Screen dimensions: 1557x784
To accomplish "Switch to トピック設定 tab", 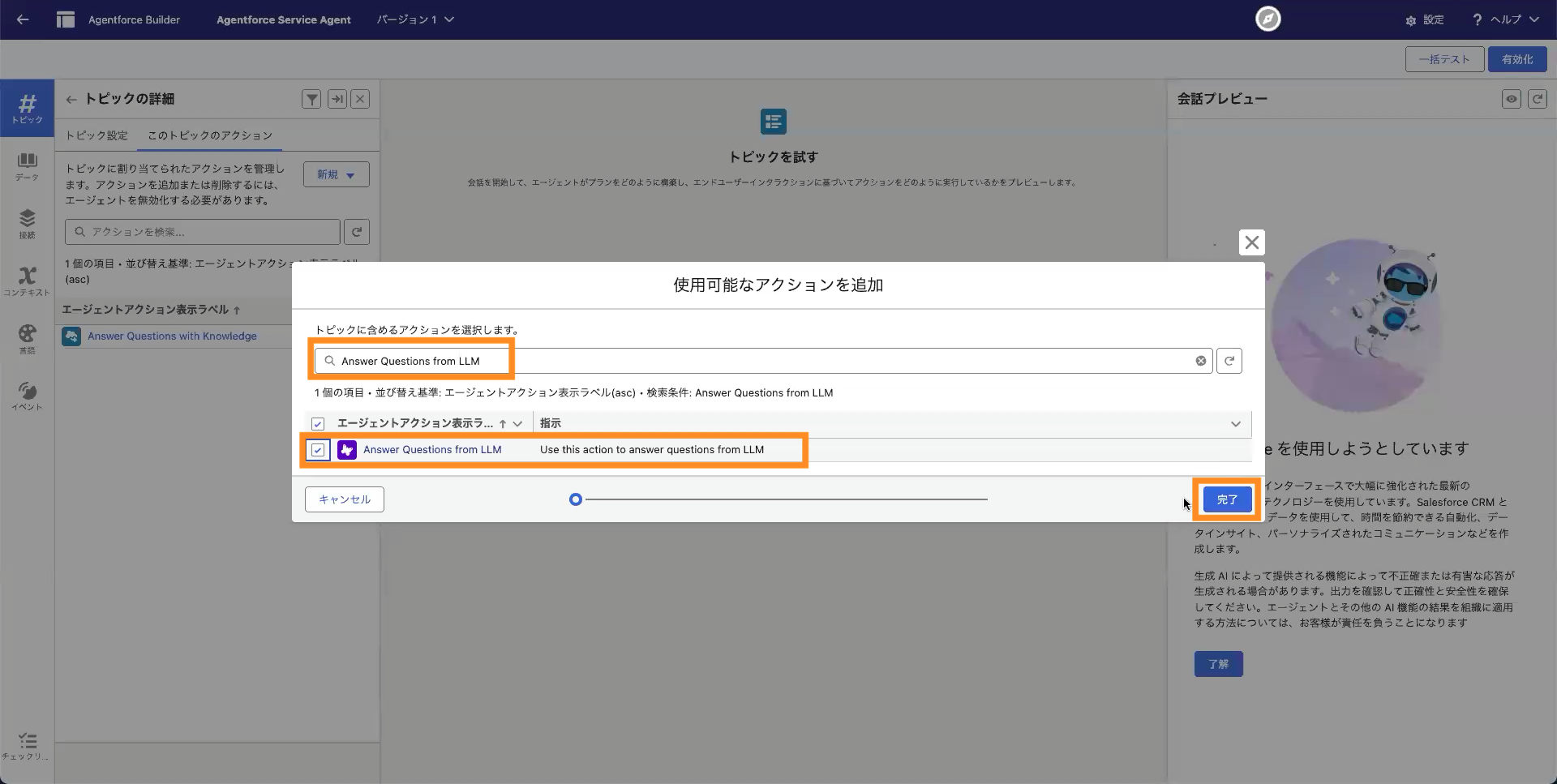I will point(97,135).
